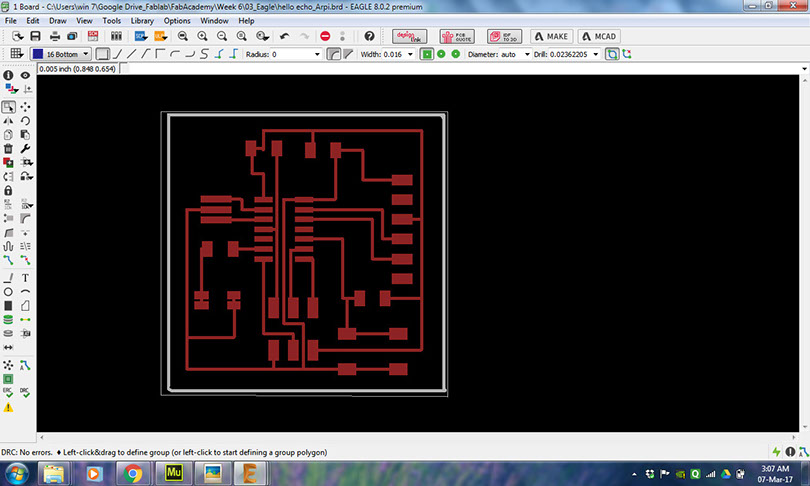Open the Errors warning triangle

click(x=8, y=407)
